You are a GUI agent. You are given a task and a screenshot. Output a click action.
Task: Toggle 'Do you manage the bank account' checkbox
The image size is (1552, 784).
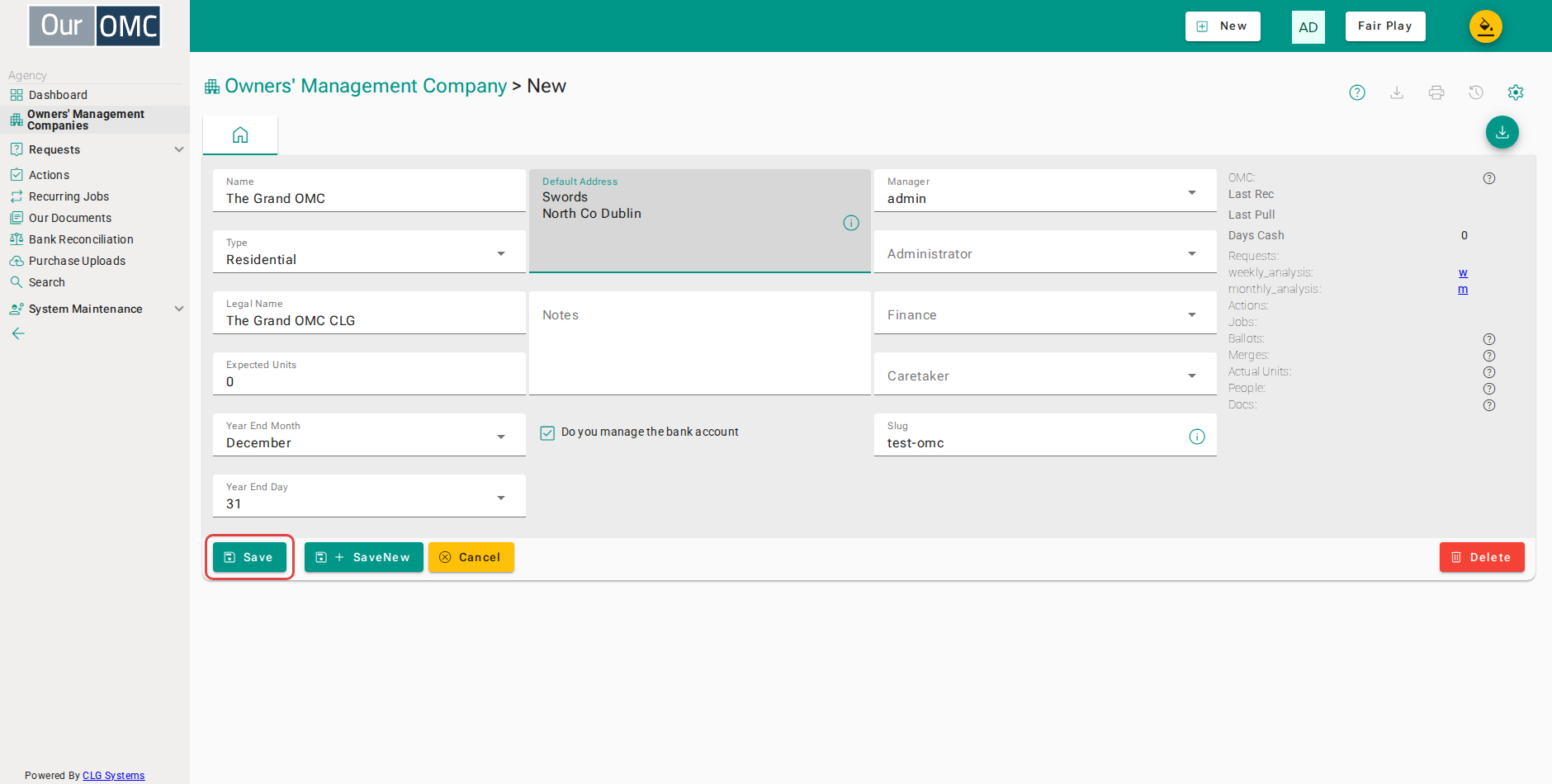[x=547, y=432]
